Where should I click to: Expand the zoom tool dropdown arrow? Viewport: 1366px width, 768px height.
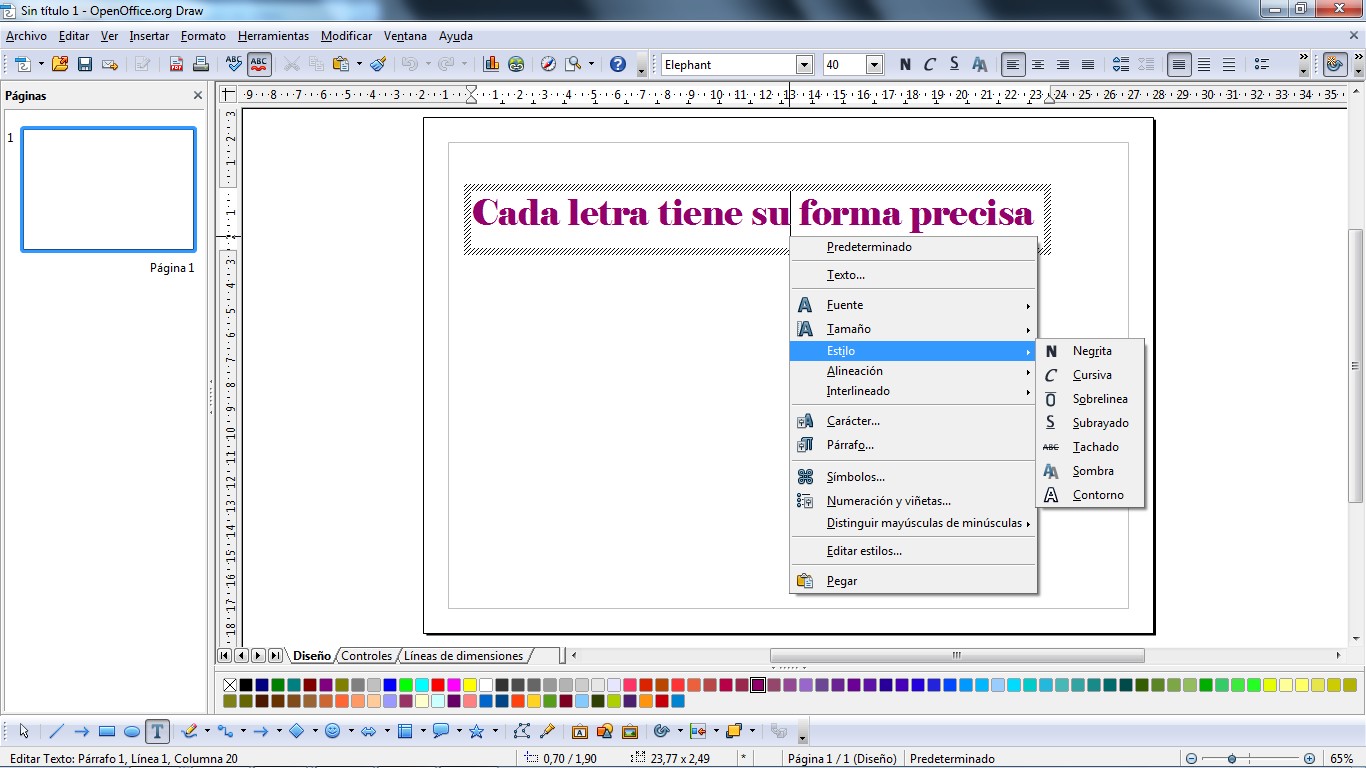[x=591, y=64]
